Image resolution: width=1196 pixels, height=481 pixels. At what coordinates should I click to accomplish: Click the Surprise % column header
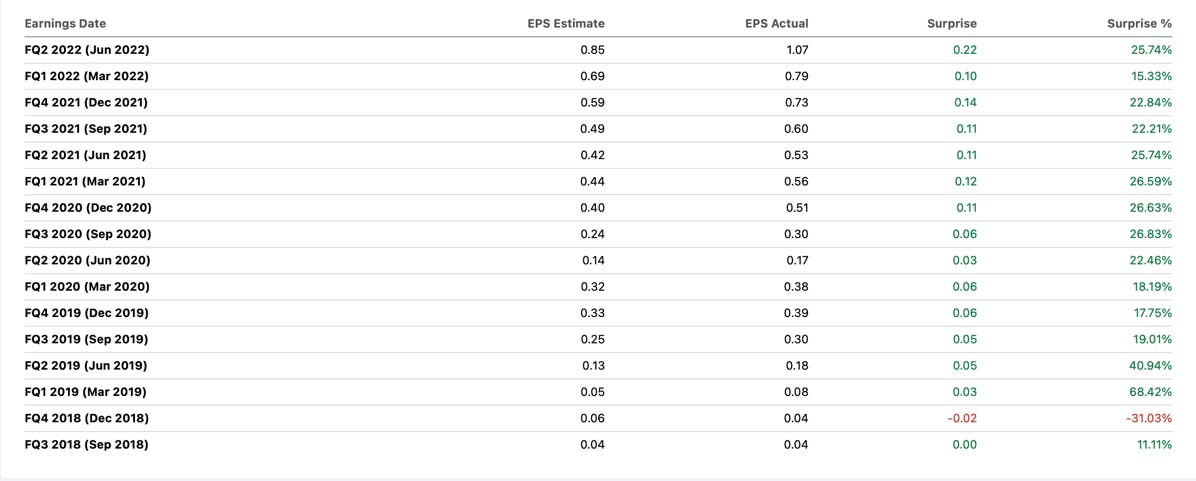(1140, 24)
